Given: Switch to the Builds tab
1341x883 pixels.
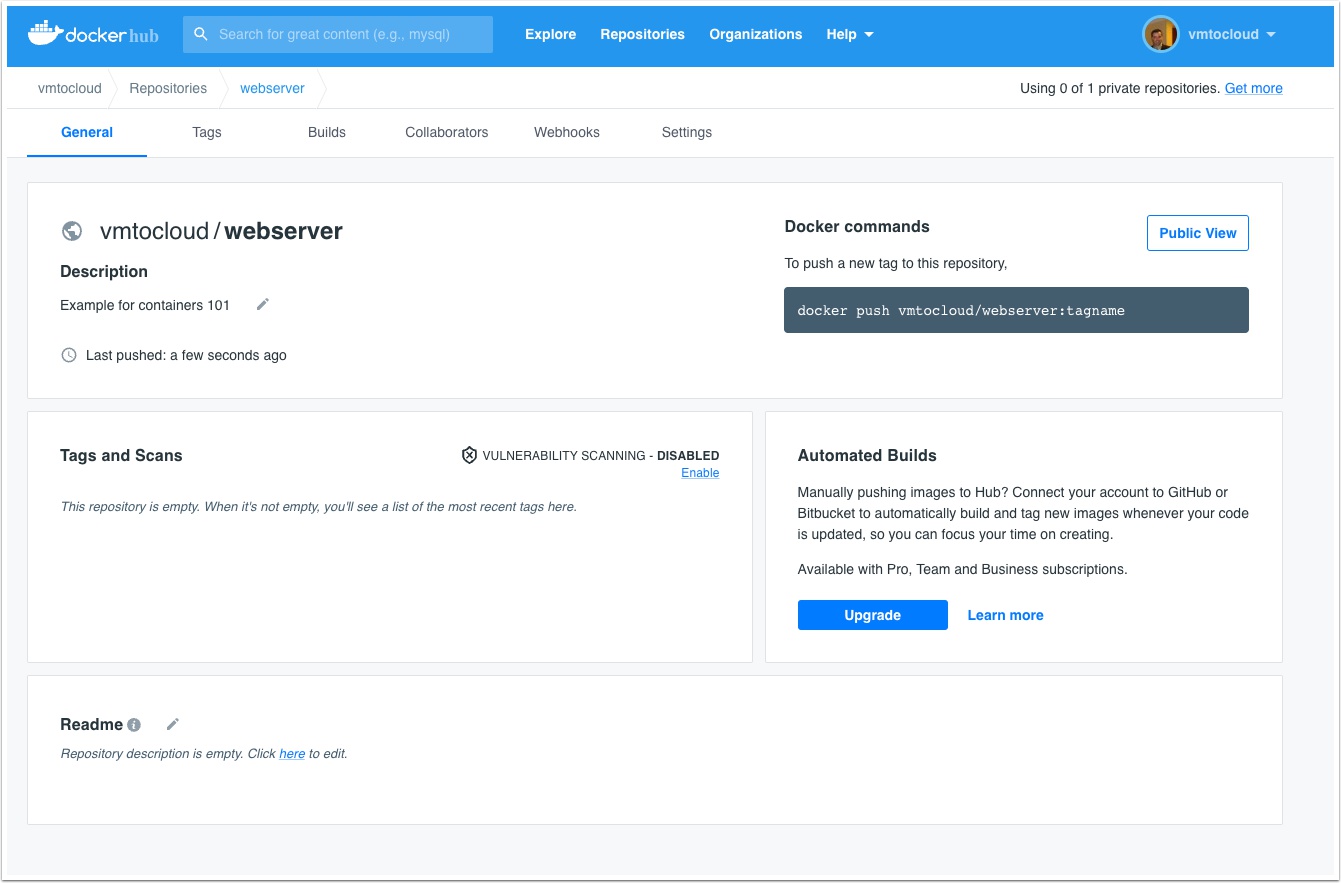Looking at the screenshot, I should [327, 132].
